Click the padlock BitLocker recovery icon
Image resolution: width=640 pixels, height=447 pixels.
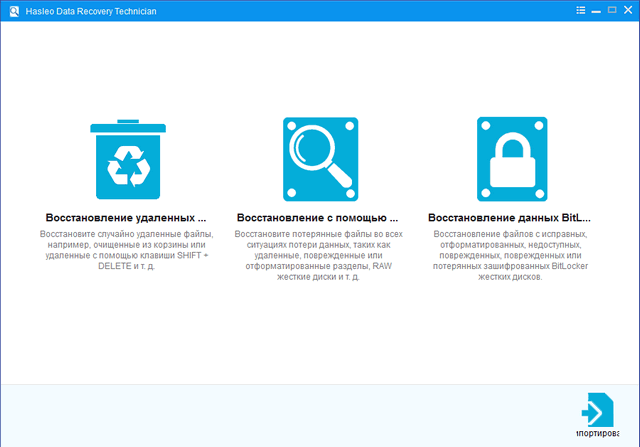pyautogui.click(x=511, y=159)
